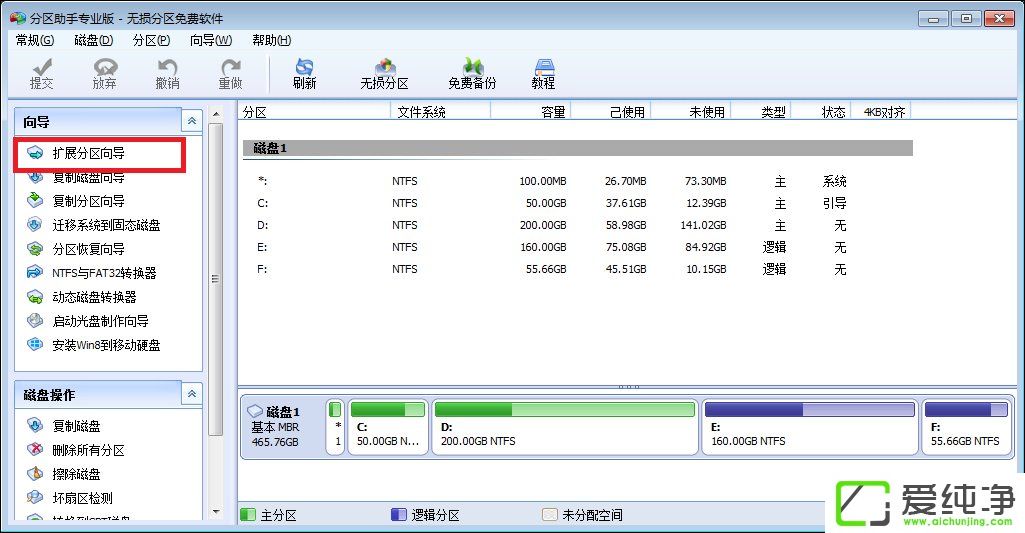Open the NTFS与FAT32转换器 tool
This screenshot has width=1025, height=533.
(x=92, y=273)
